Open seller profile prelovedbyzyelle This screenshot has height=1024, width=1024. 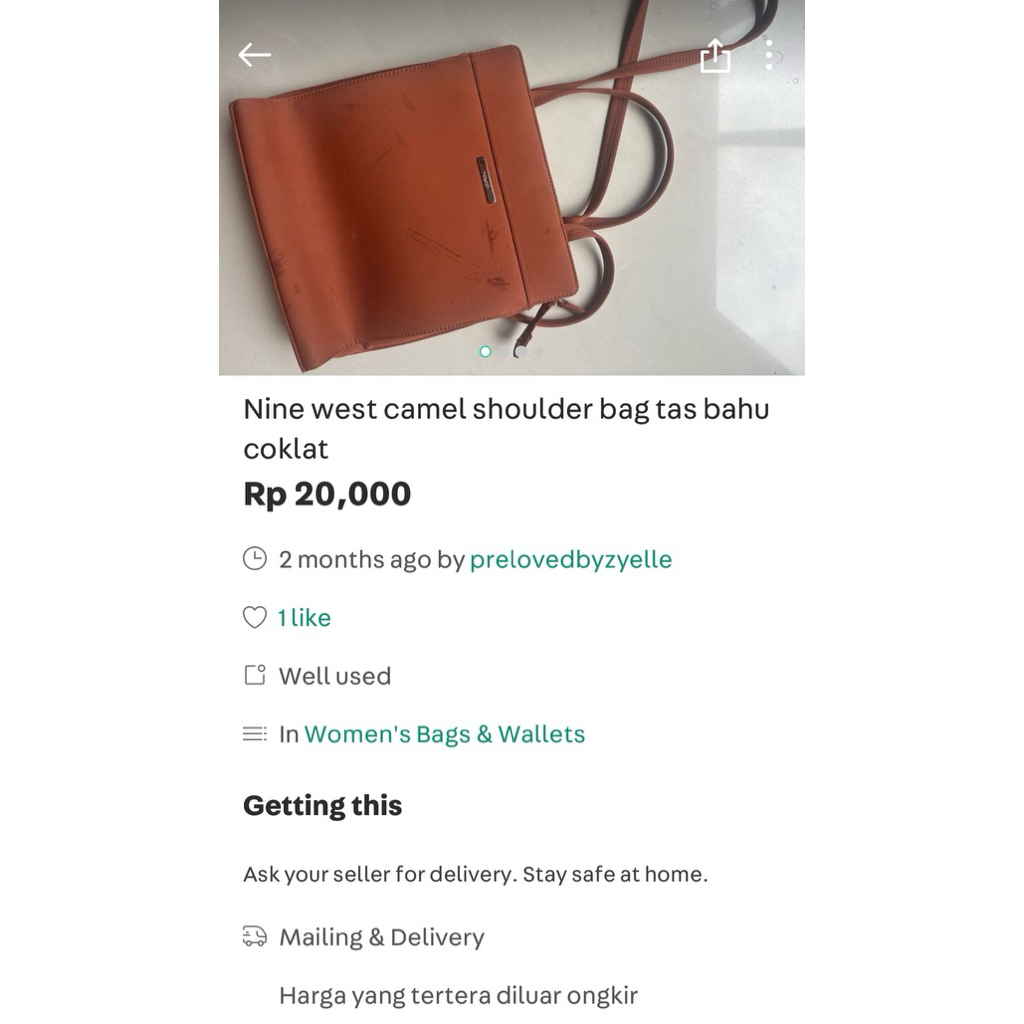570,560
